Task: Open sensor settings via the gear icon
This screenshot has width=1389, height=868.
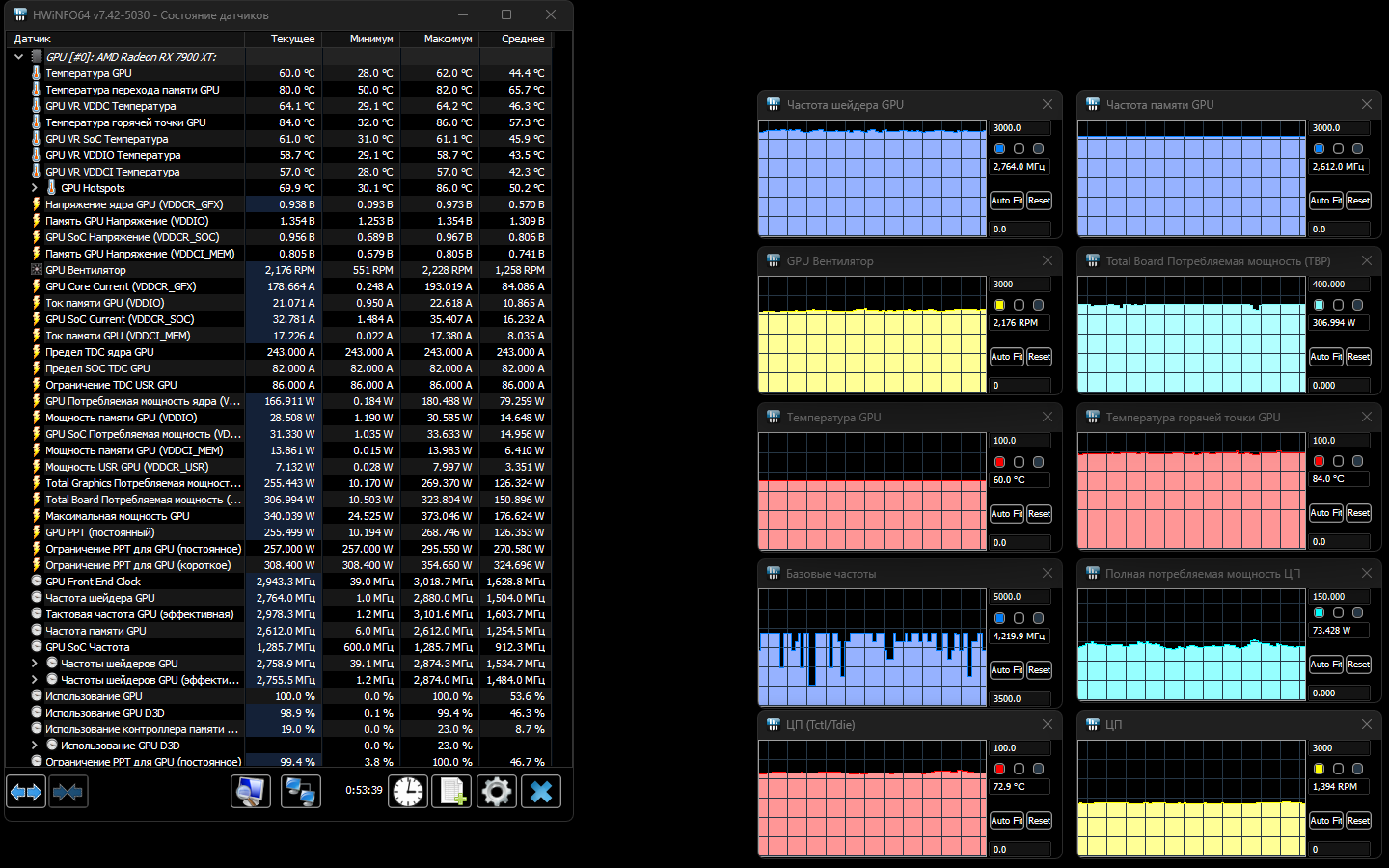Action: 497,792
